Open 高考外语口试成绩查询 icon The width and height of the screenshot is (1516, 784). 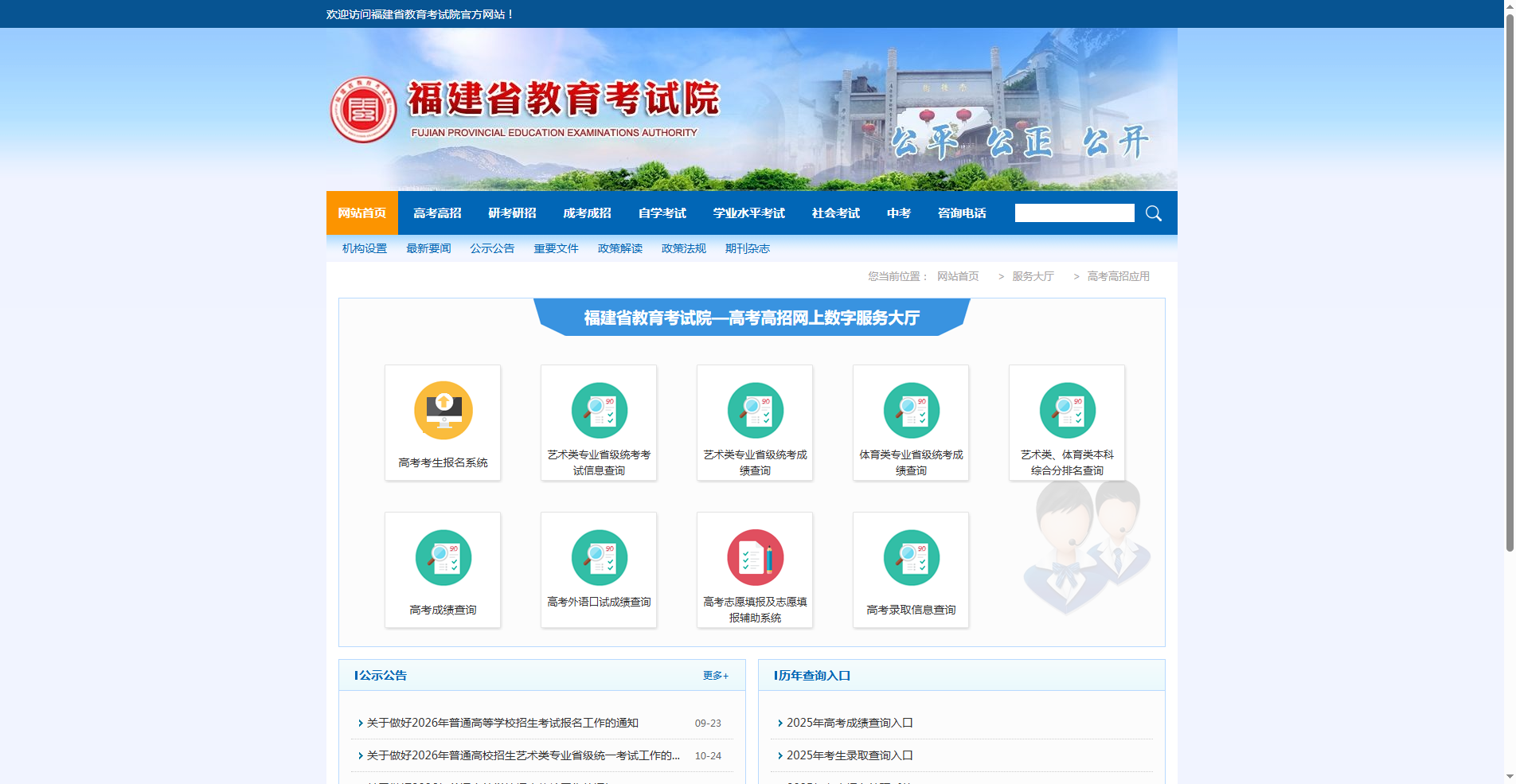click(x=598, y=569)
